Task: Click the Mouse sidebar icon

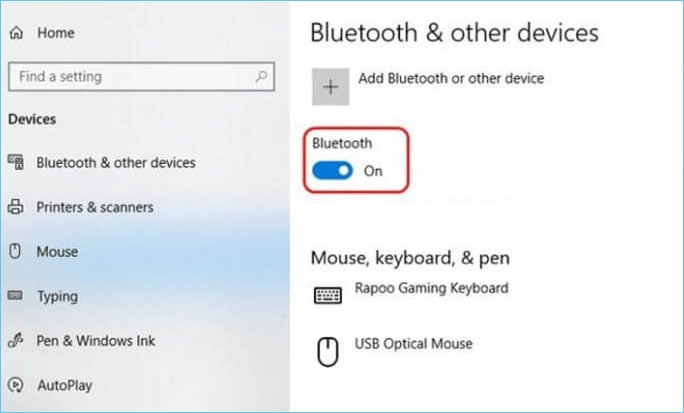Action: pos(16,252)
